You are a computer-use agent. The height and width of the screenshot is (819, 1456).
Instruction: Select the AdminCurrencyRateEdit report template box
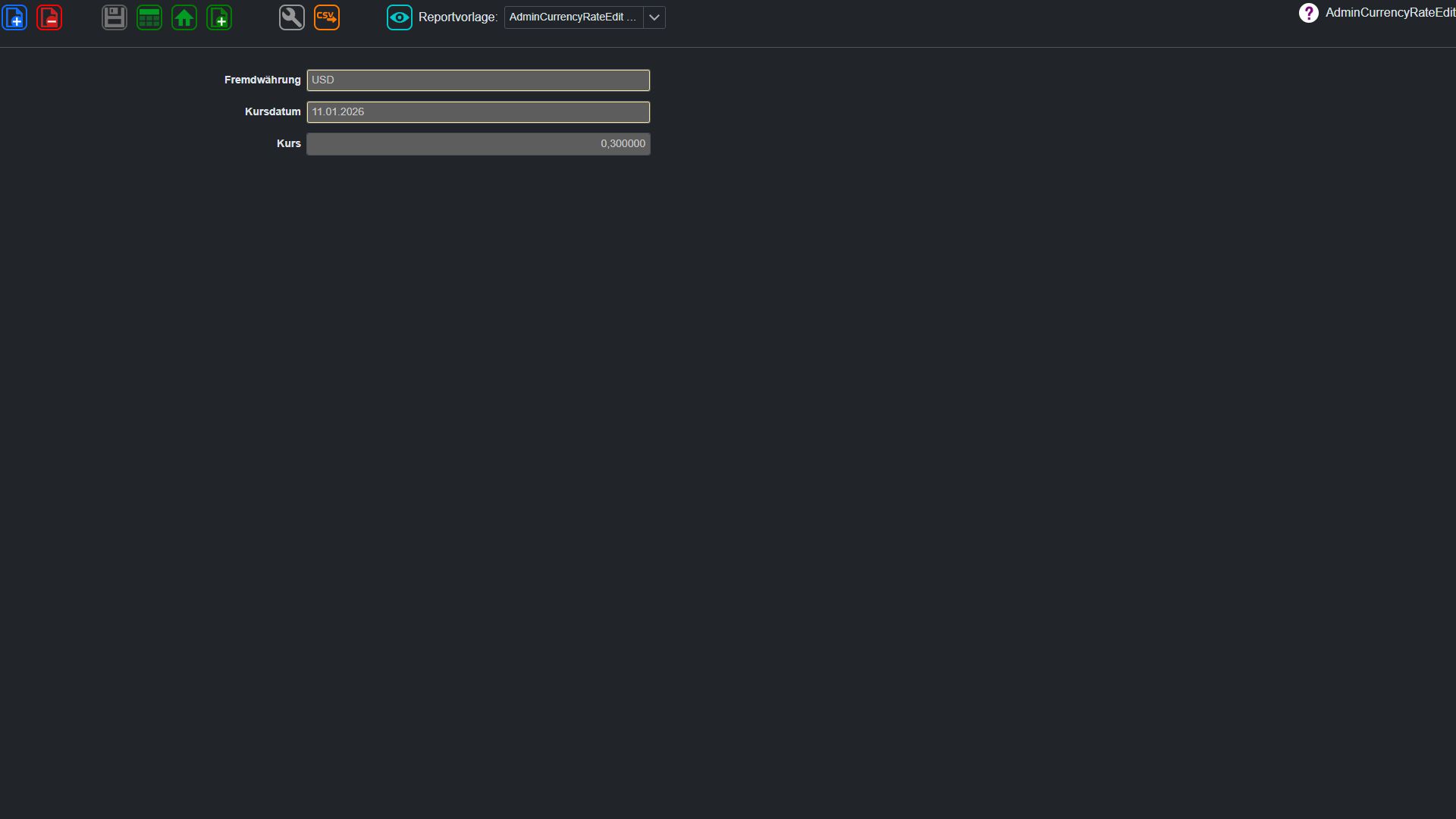click(574, 17)
